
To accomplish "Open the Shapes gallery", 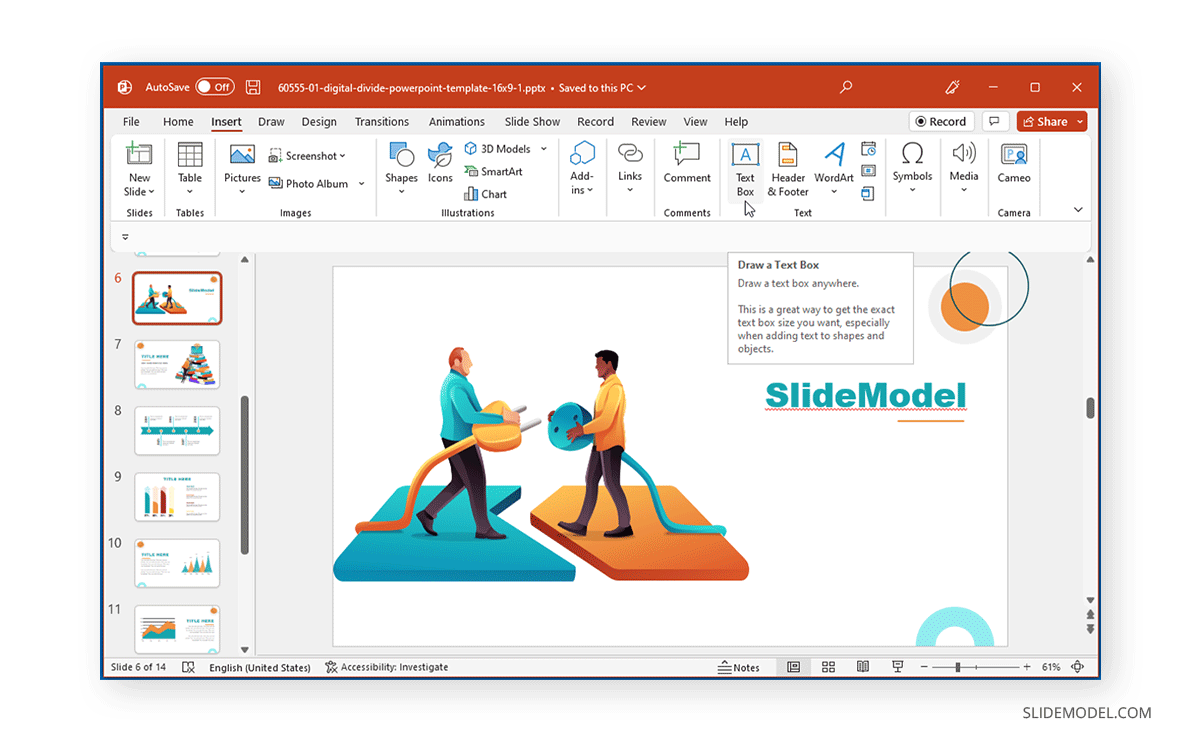I will (x=401, y=165).
